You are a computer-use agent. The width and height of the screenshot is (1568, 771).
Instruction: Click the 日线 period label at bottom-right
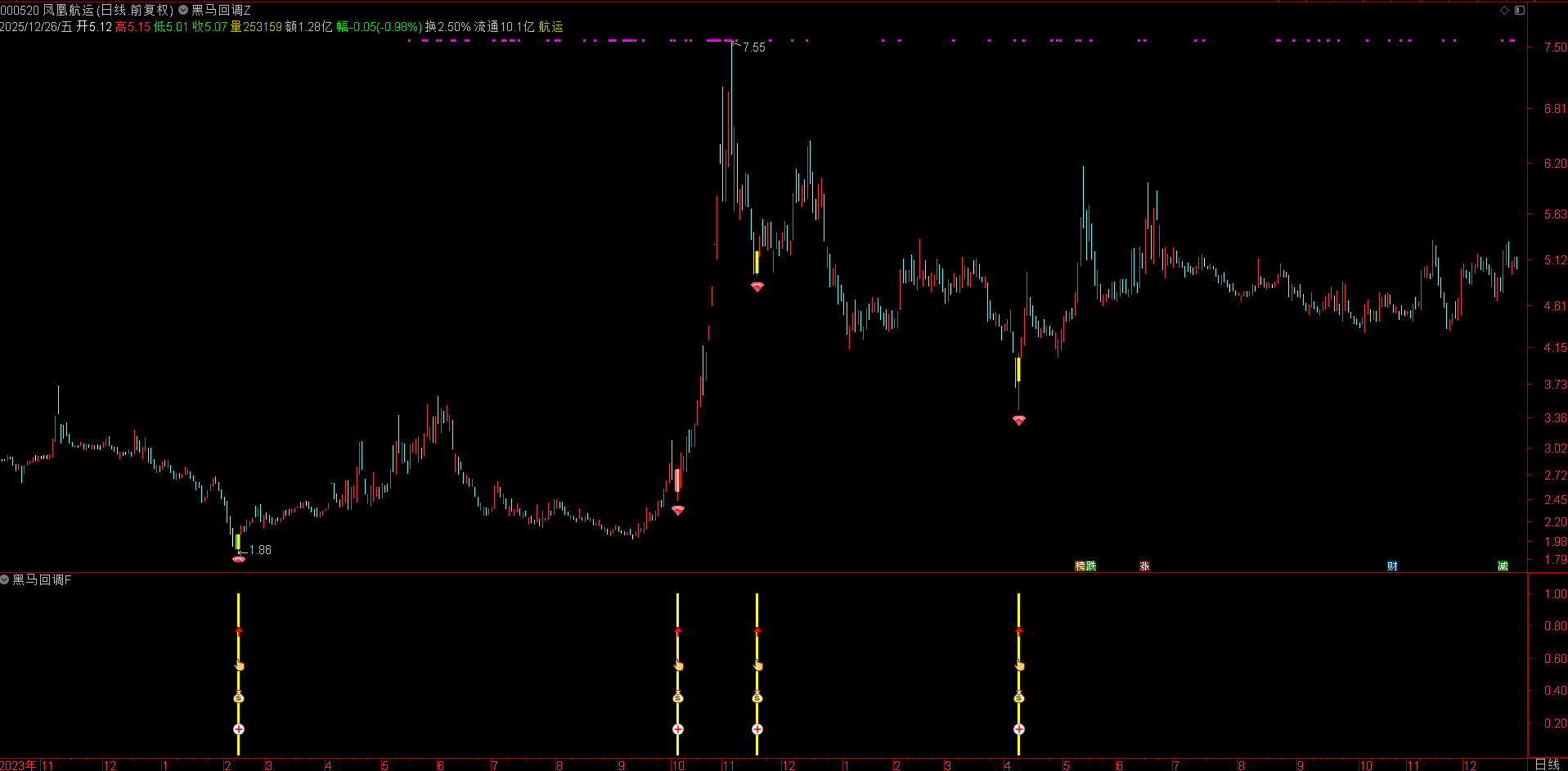[x=1547, y=764]
